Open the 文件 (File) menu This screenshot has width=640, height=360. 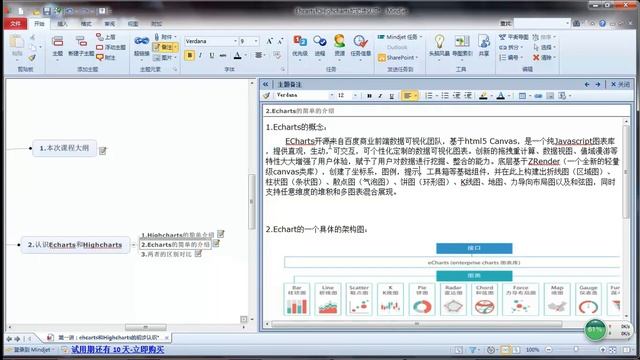pos(16,24)
